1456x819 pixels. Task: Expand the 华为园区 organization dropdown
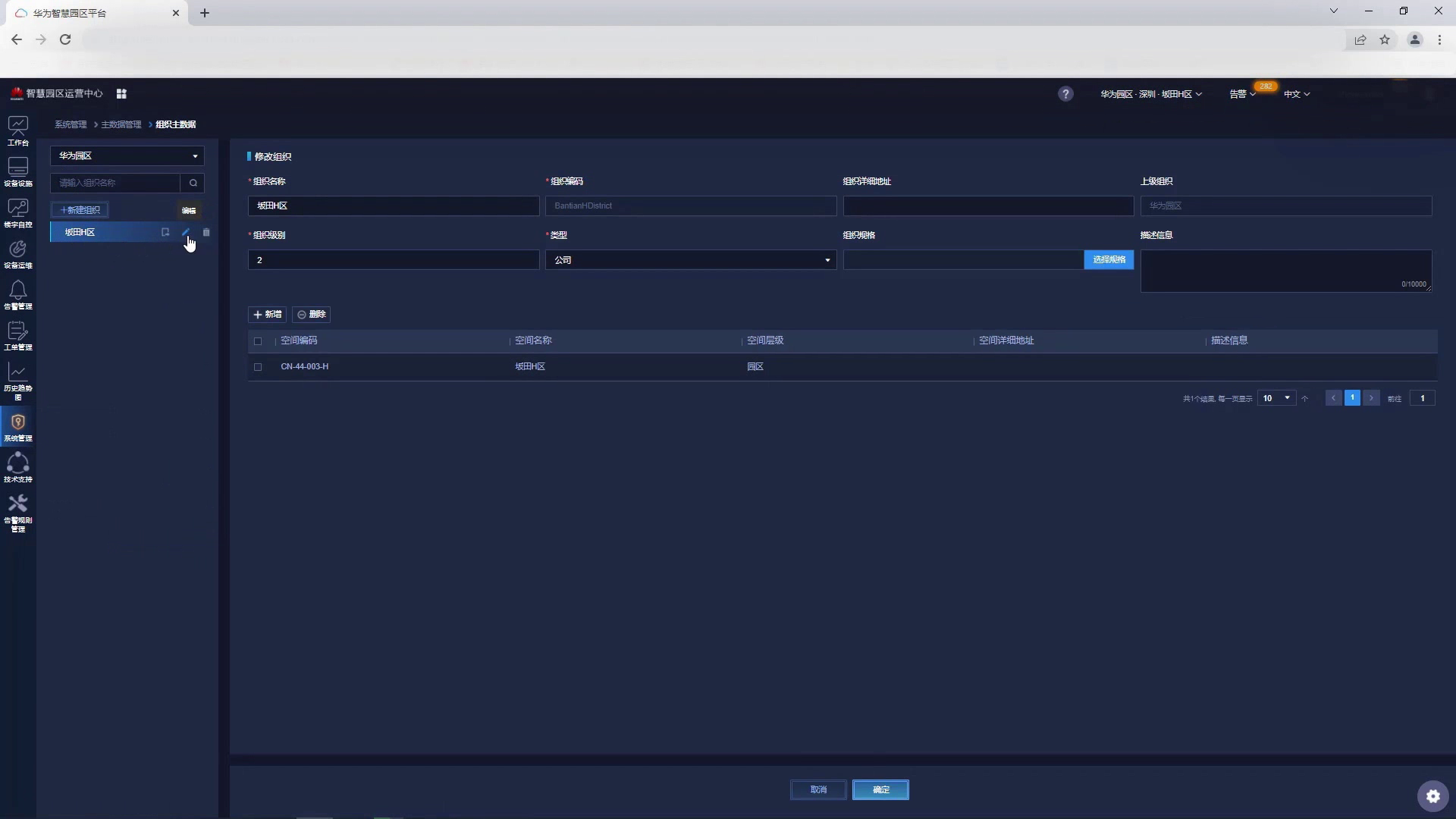[127, 155]
